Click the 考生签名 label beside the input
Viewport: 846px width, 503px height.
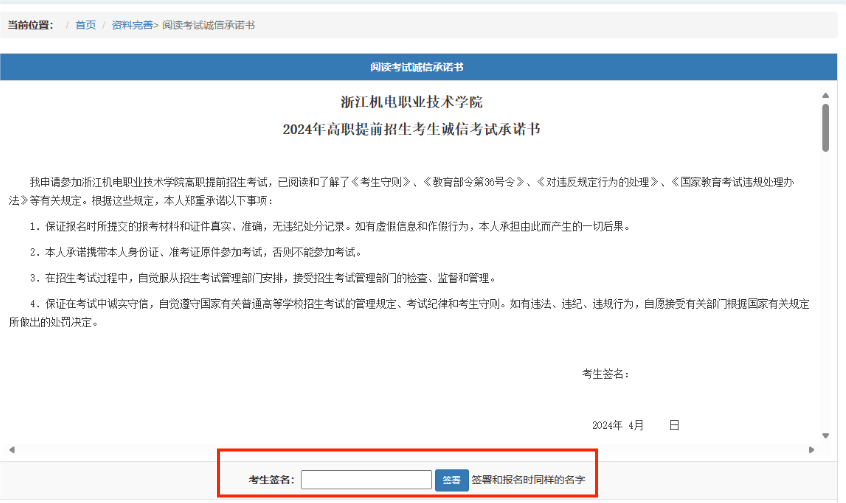[x=271, y=481]
